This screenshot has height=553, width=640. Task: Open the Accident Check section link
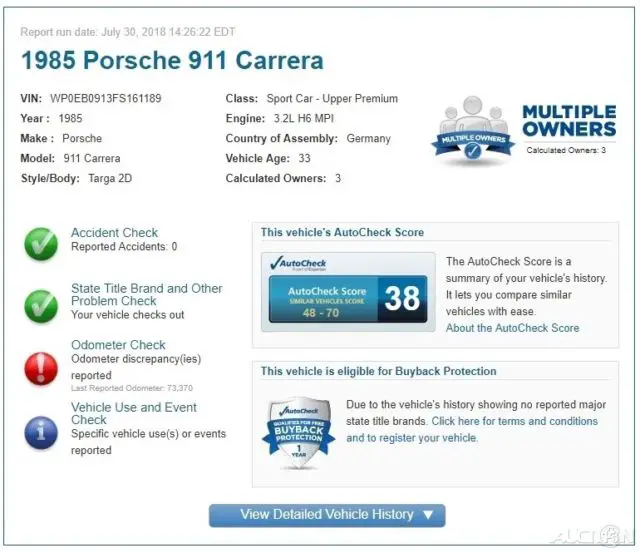click(114, 233)
